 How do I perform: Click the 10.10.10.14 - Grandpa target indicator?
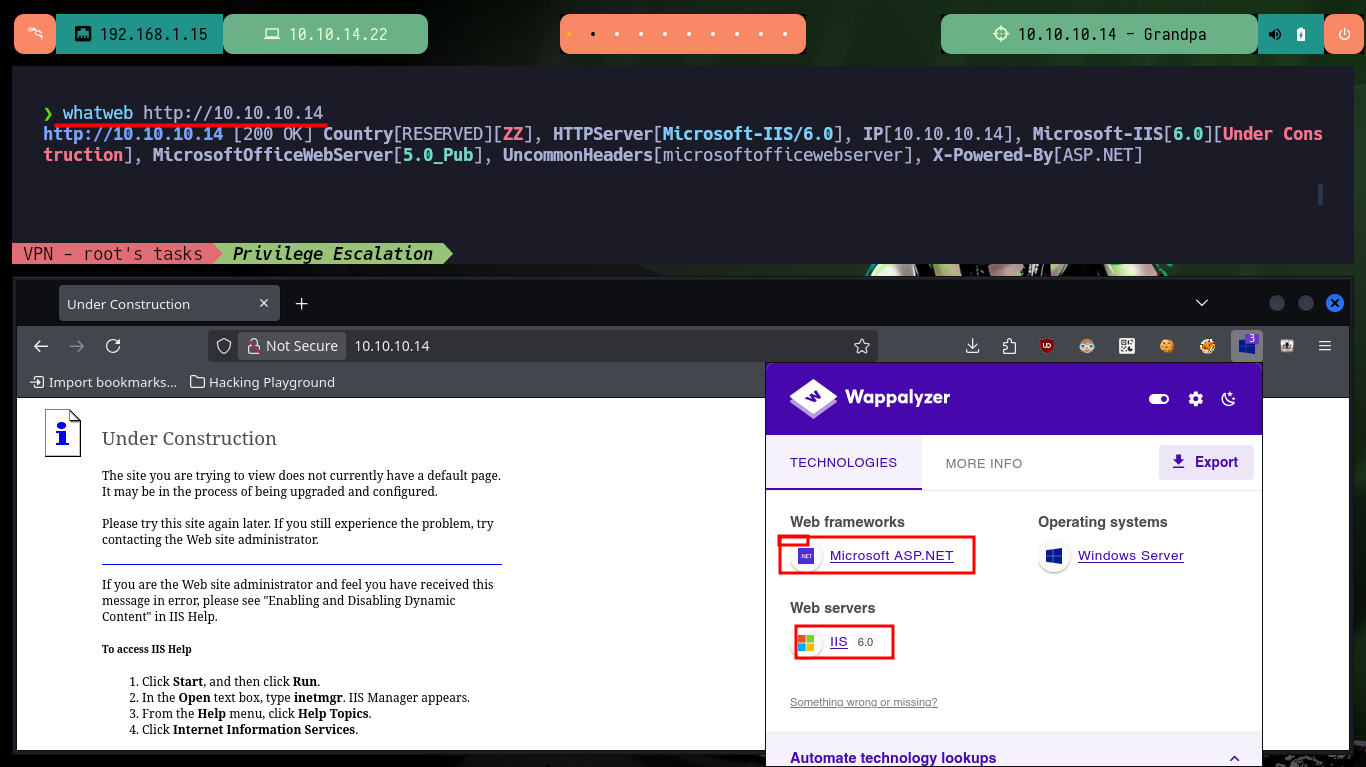(1099, 34)
